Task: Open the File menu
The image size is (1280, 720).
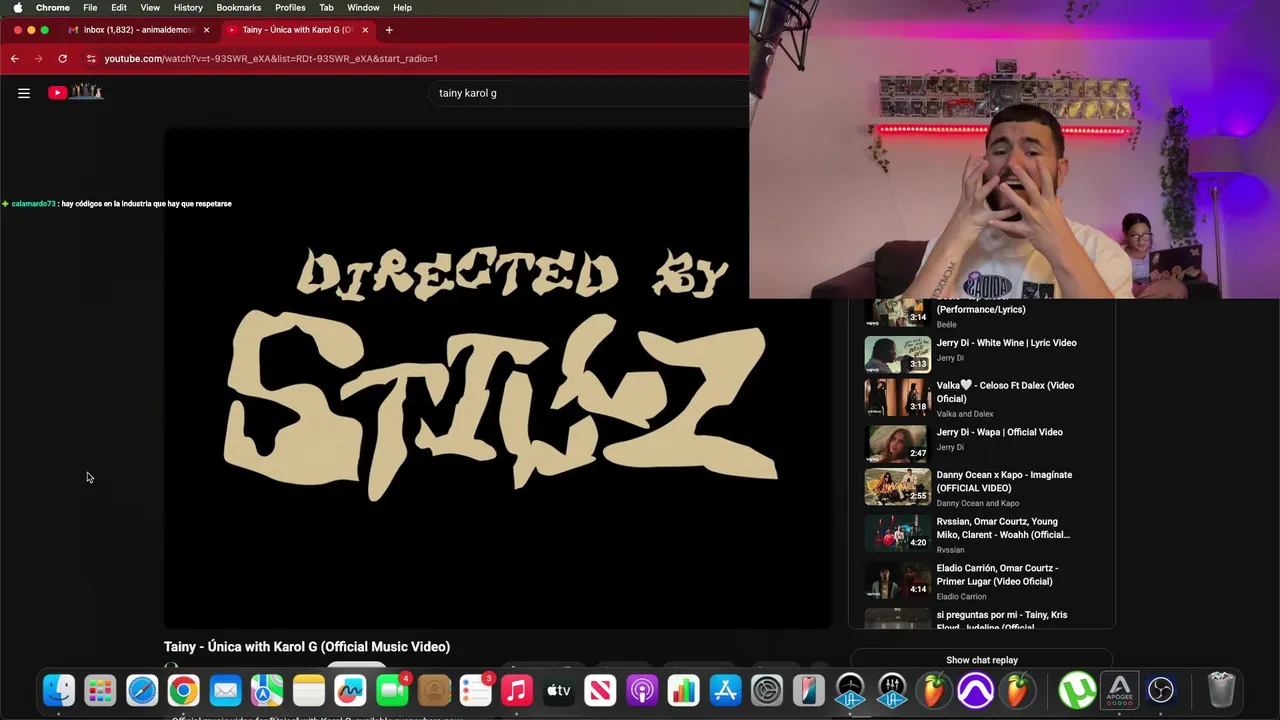Action: tap(90, 8)
